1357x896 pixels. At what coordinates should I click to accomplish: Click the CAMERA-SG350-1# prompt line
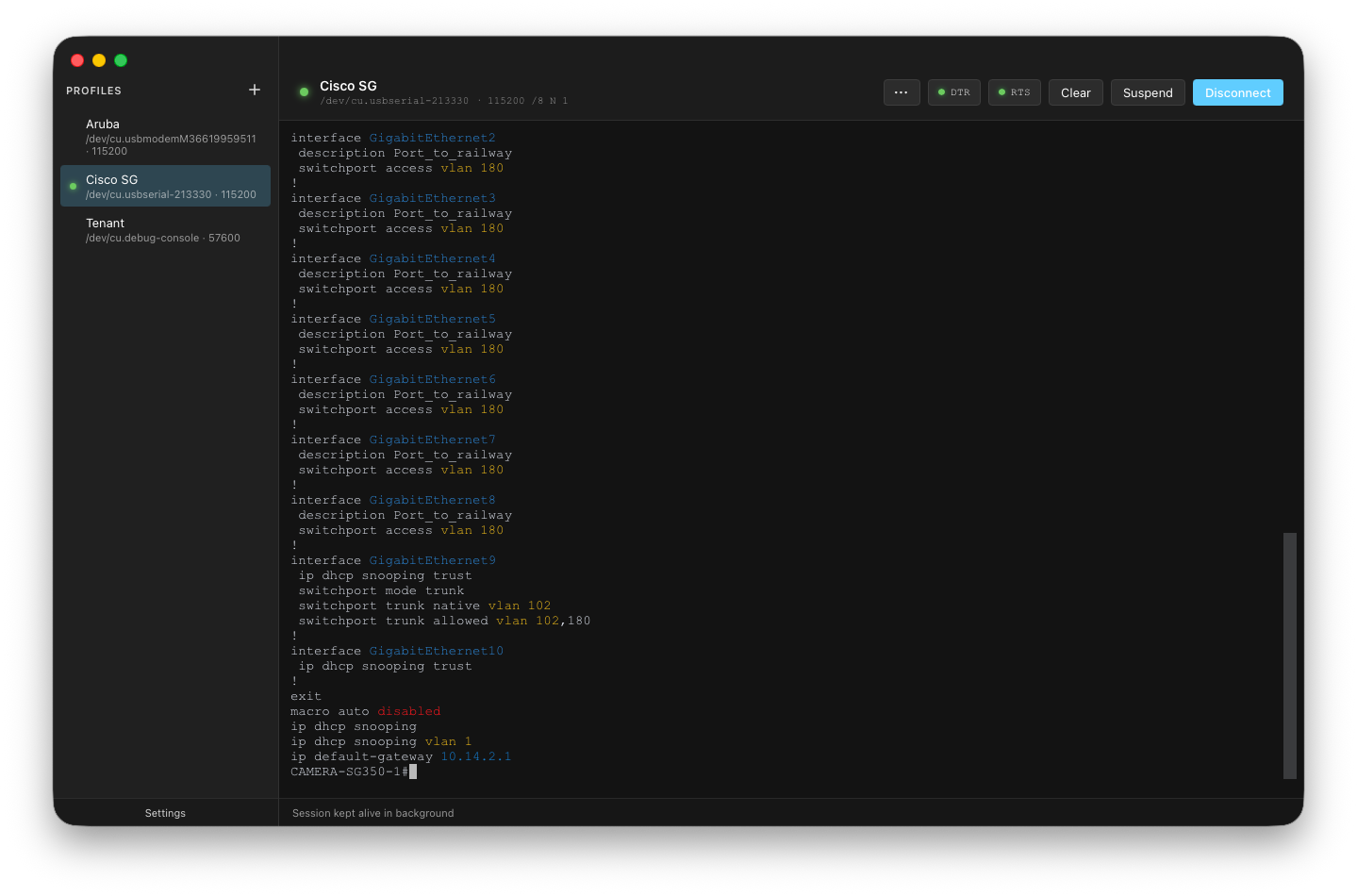[349, 771]
